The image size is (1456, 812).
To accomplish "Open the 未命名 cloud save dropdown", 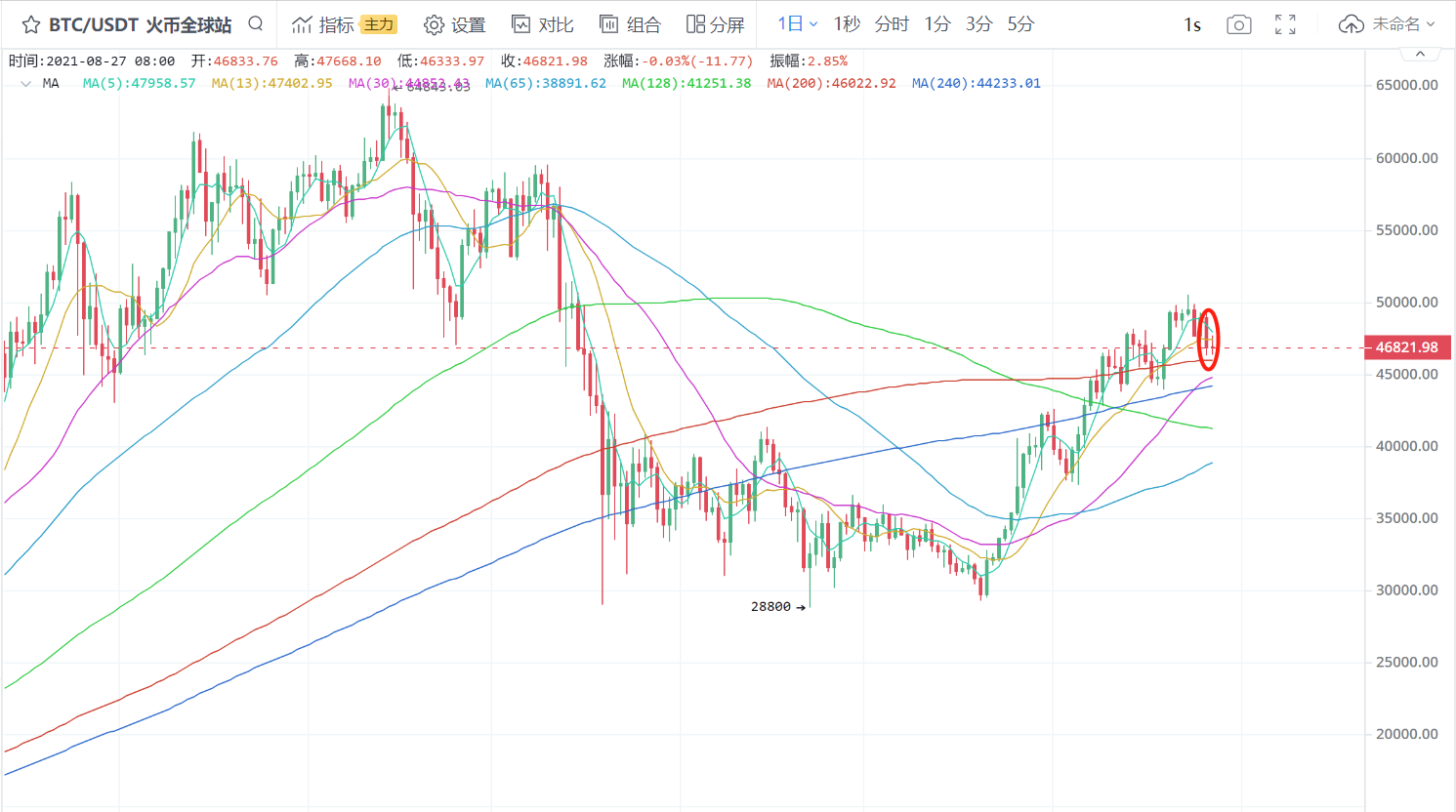I will [1387, 24].
